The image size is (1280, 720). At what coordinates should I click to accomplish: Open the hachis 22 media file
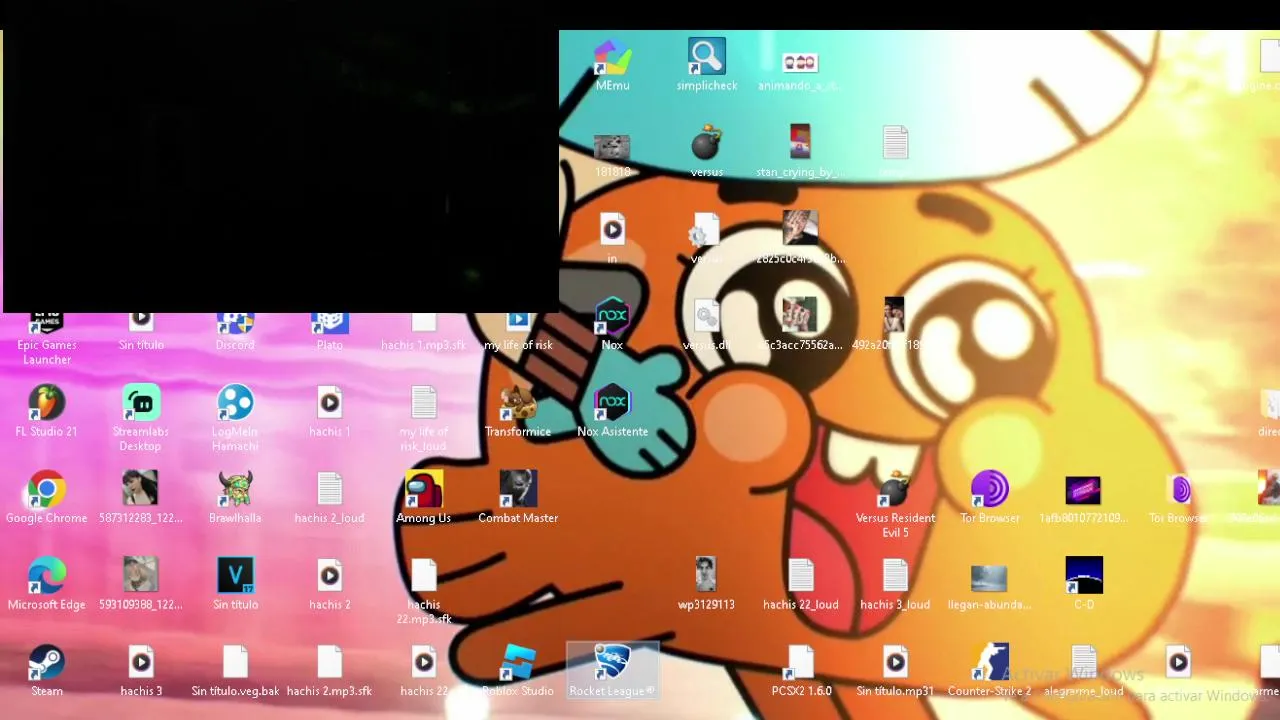click(424, 669)
